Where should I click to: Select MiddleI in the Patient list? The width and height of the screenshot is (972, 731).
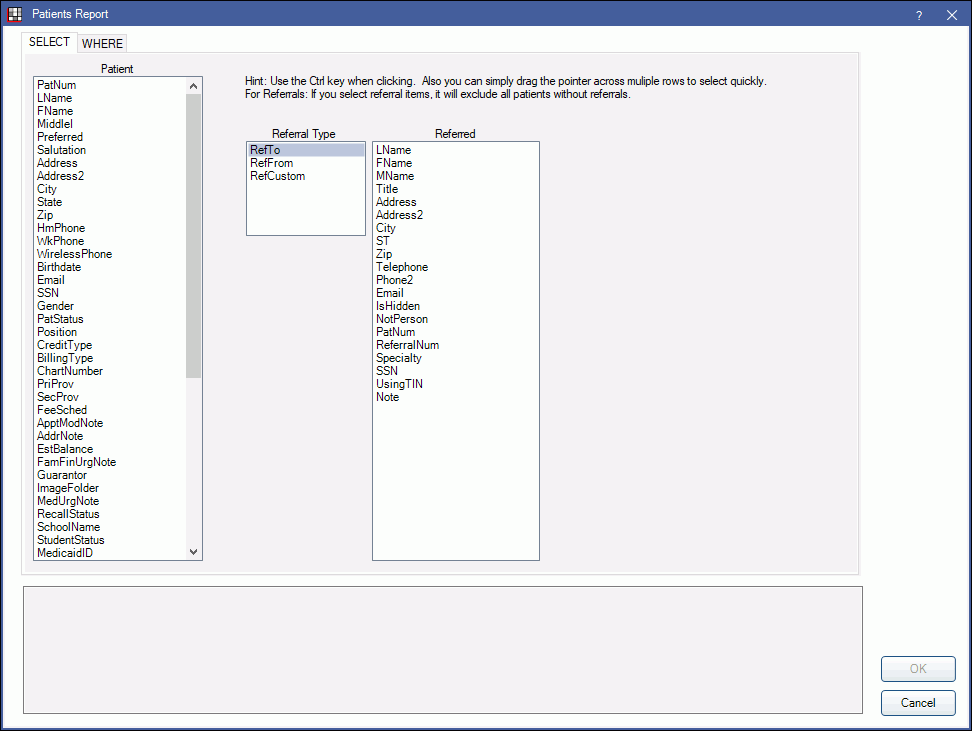tap(110, 124)
